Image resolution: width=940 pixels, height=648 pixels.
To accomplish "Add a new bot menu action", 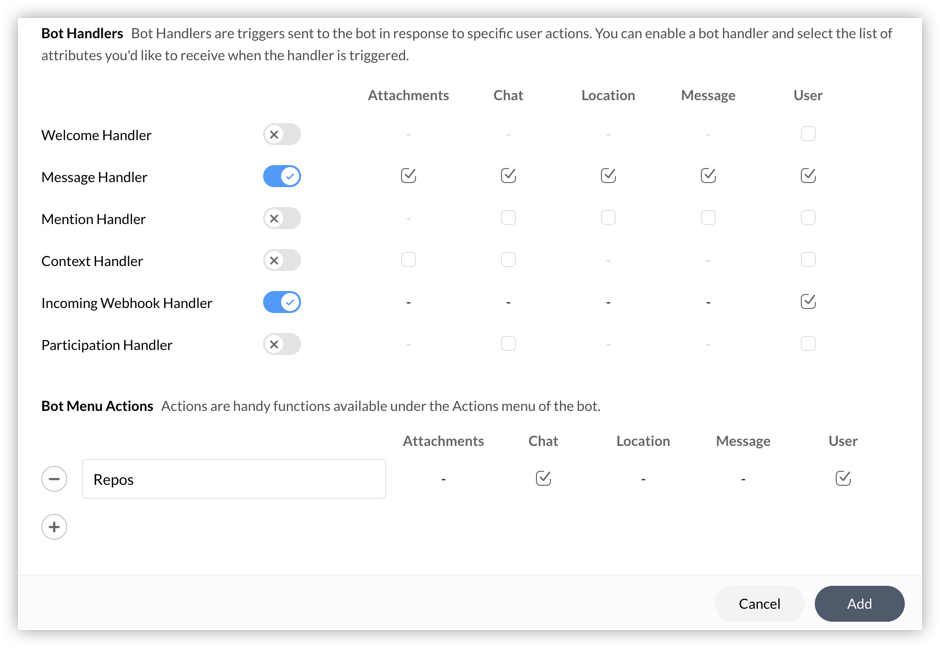I will point(54,527).
